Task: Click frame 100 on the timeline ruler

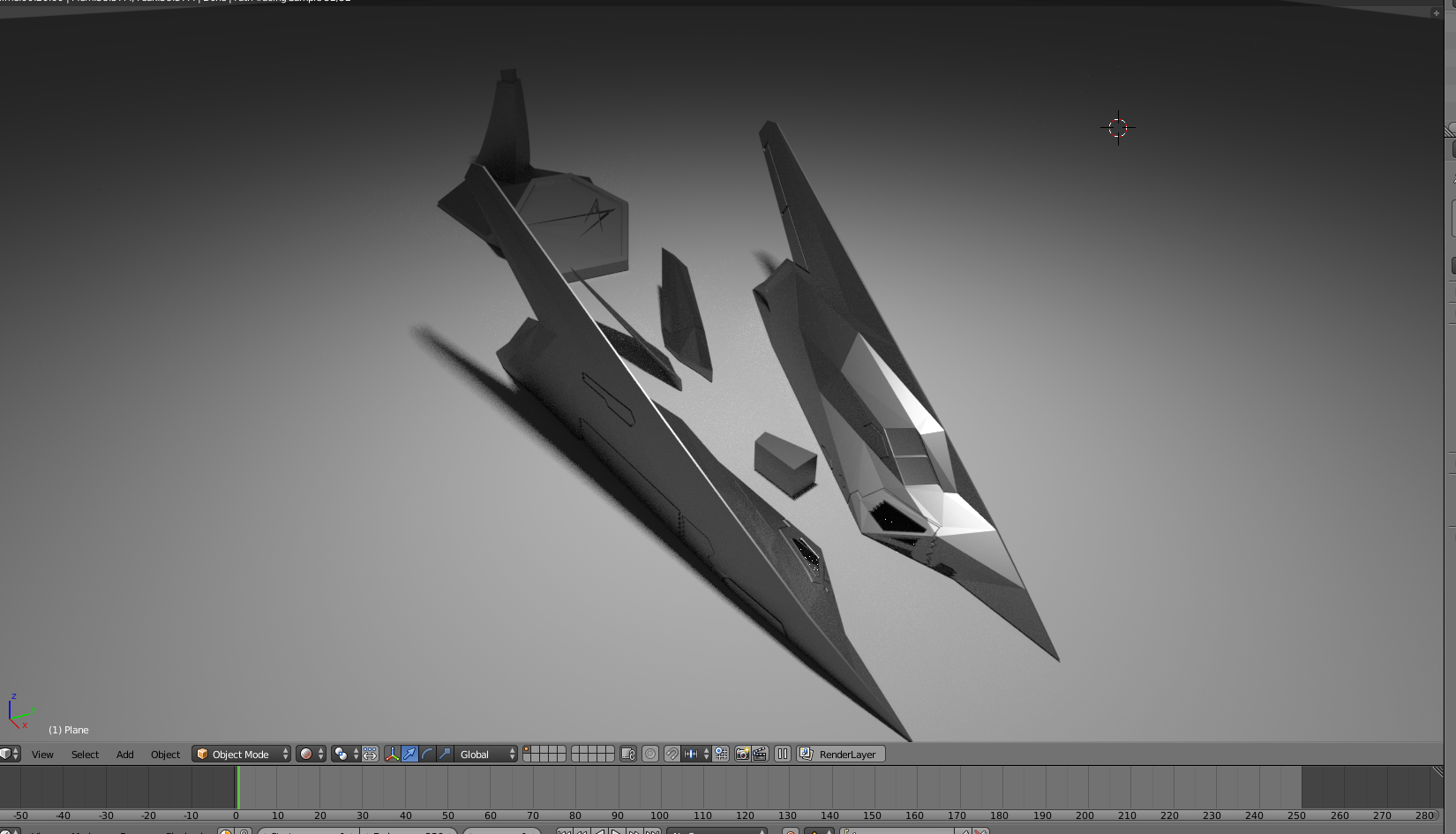Action: (x=659, y=815)
